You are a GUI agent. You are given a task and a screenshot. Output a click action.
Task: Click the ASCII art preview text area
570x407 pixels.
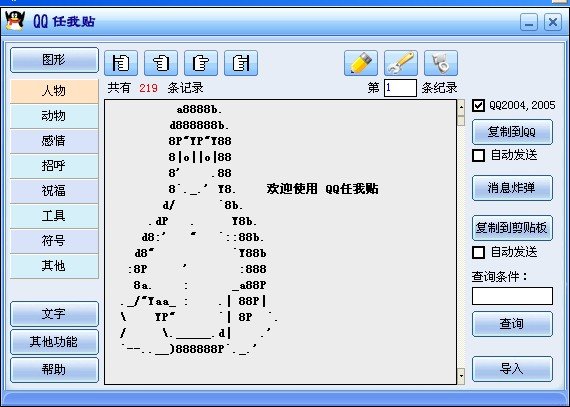280,242
